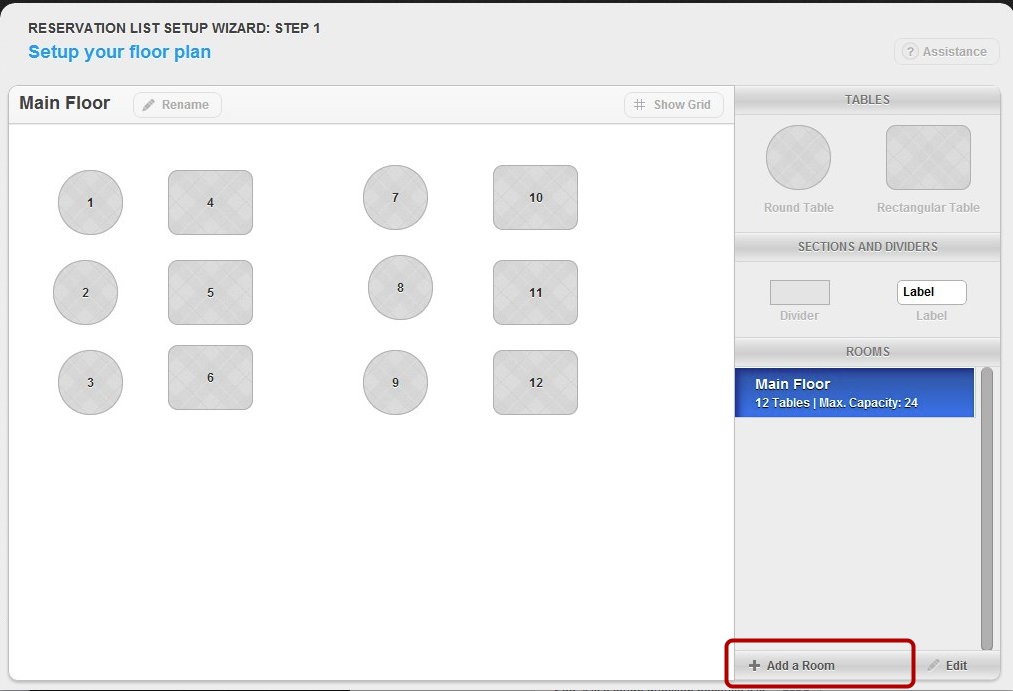The width and height of the screenshot is (1013, 691).
Task: Select round table number 2
Action: click(x=85, y=292)
